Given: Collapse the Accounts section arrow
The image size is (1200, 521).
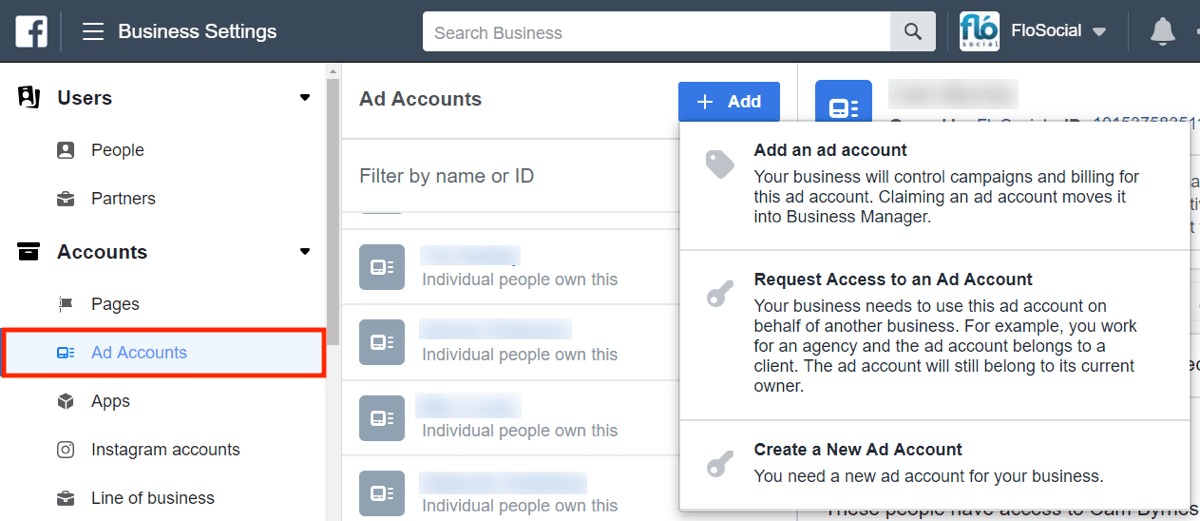Looking at the screenshot, I should click(305, 252).
